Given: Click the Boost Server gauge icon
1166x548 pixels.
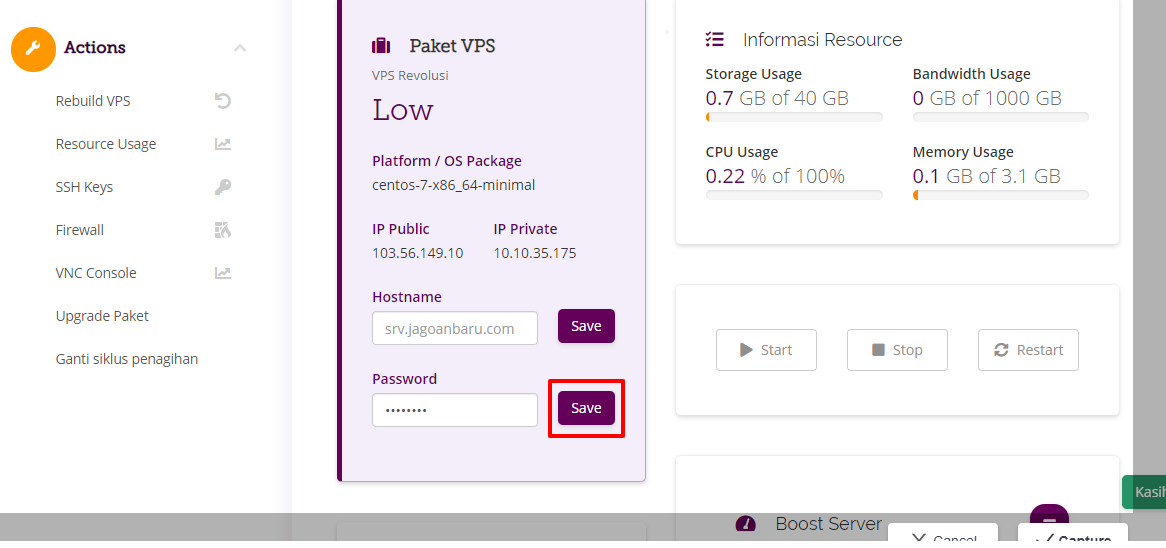Looking at the screenshot, I should tap(746, 524).
